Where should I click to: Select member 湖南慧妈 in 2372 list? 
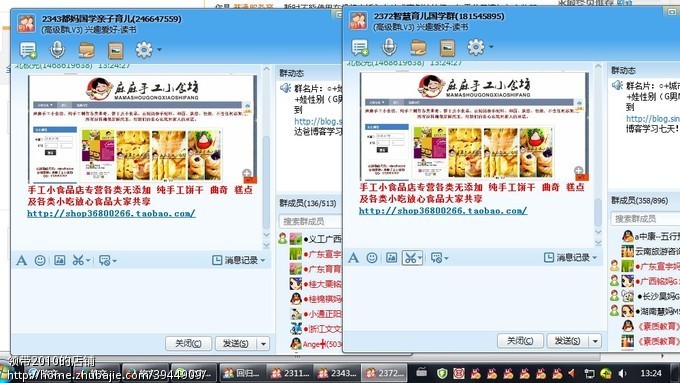pyautogui.click(x=645, y=311)
